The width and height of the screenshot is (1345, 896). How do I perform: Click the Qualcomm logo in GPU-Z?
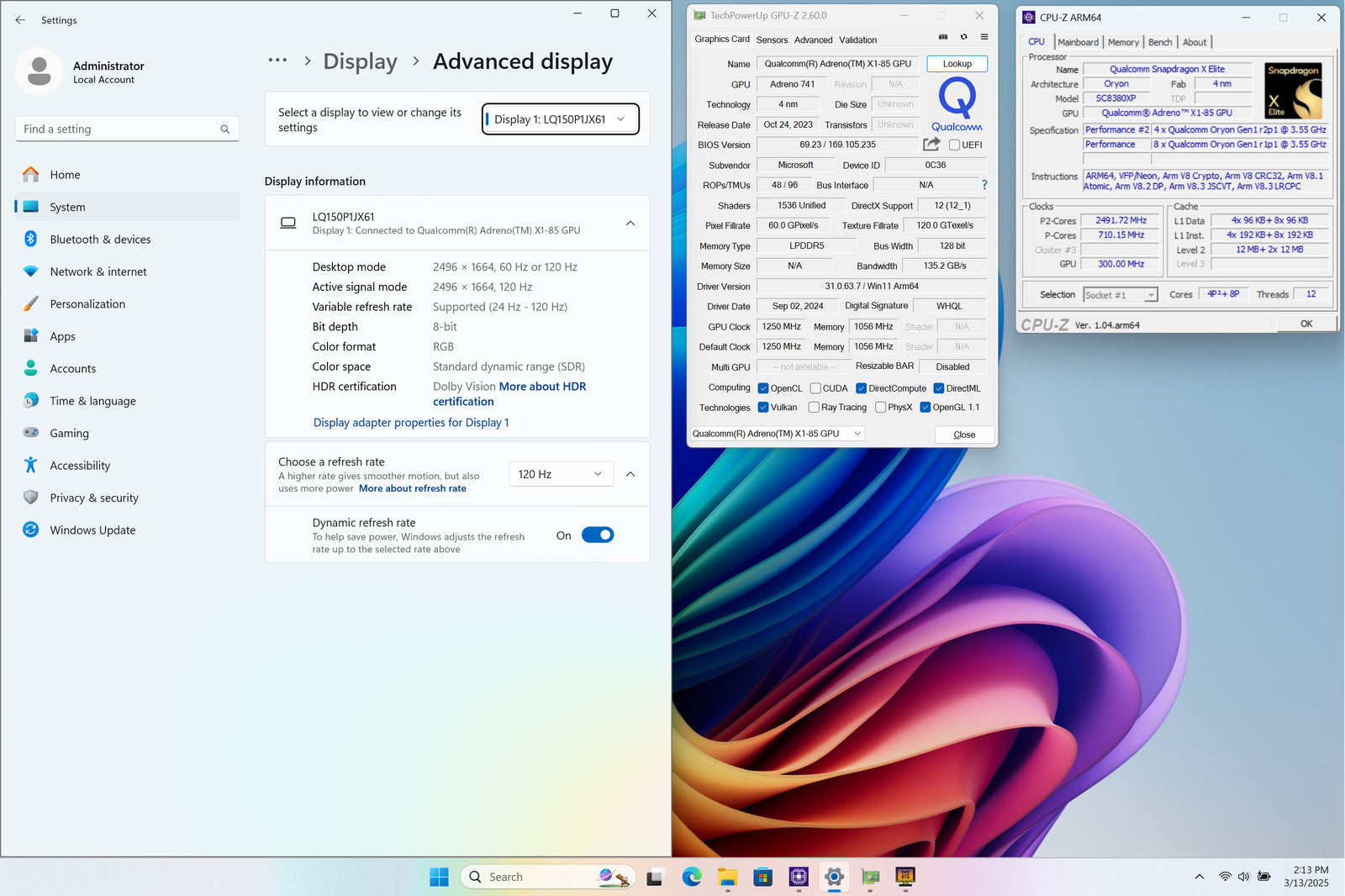pos(957,104)
